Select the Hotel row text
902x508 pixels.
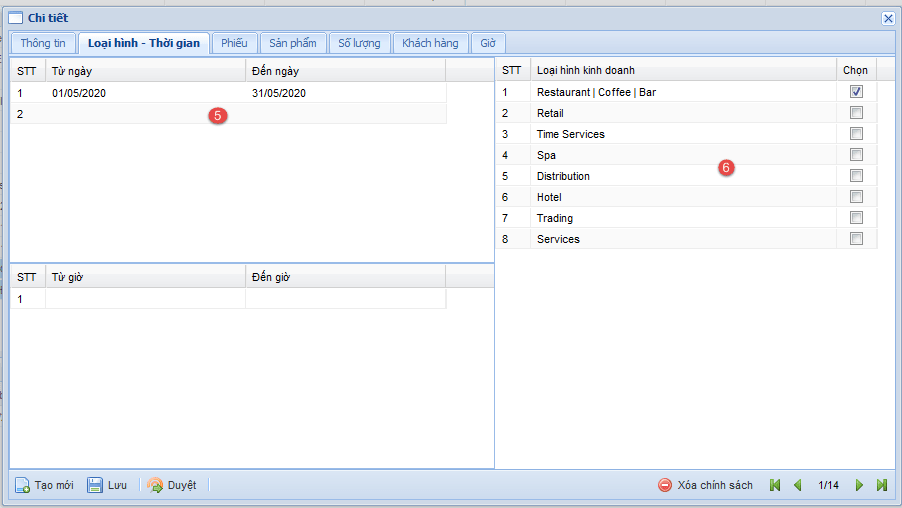[x=549, y=197]
